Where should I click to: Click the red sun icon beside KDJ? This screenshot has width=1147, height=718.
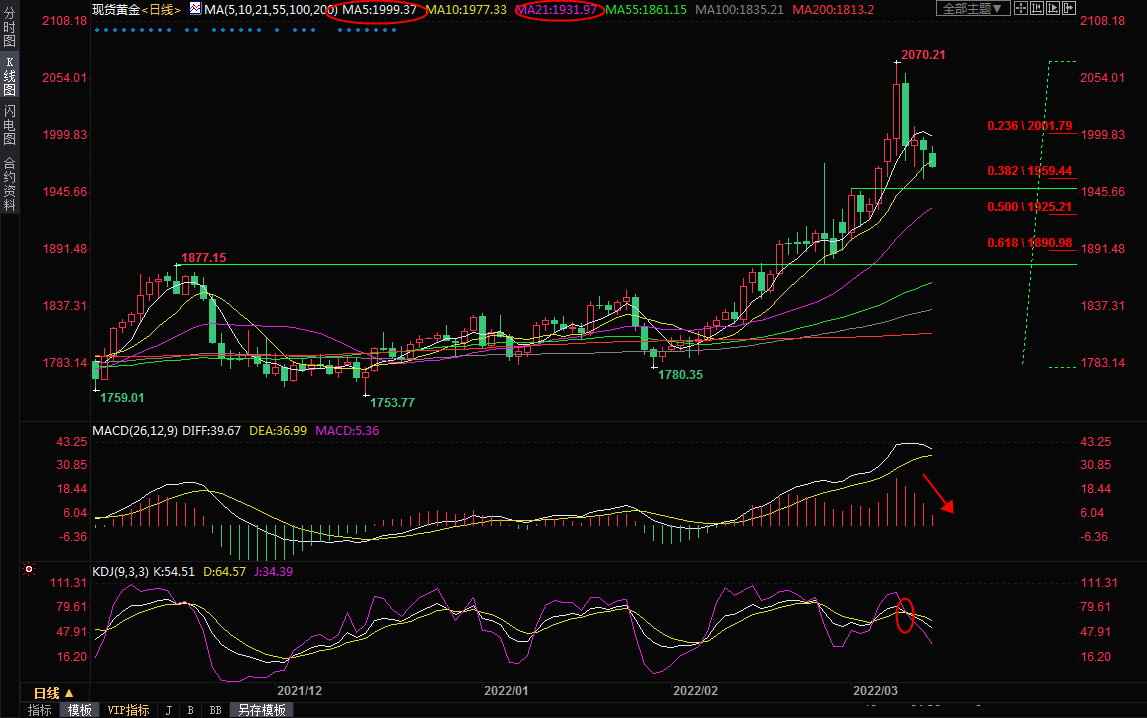point(29,571)
